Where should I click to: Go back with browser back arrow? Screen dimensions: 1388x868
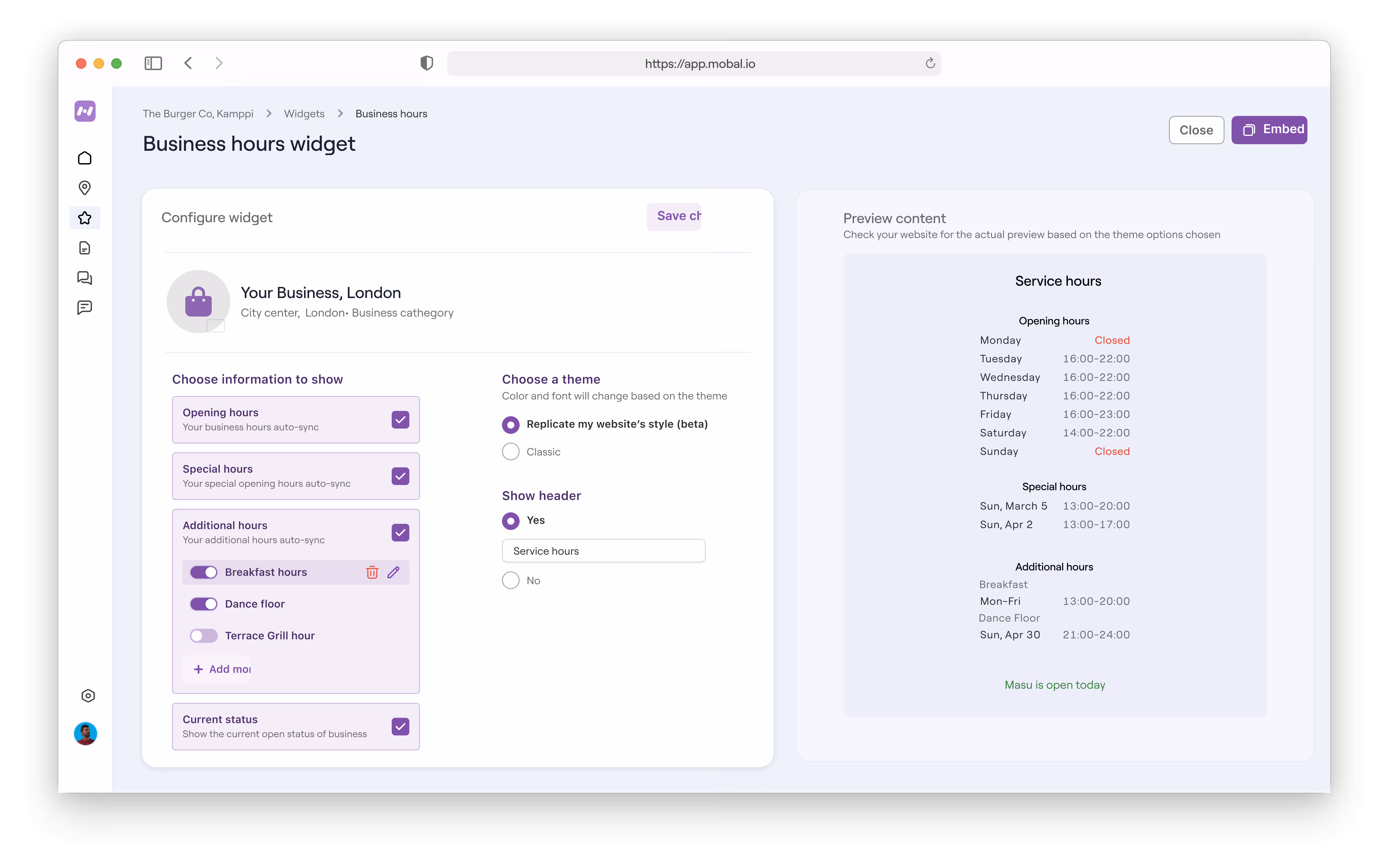[188, 63]
